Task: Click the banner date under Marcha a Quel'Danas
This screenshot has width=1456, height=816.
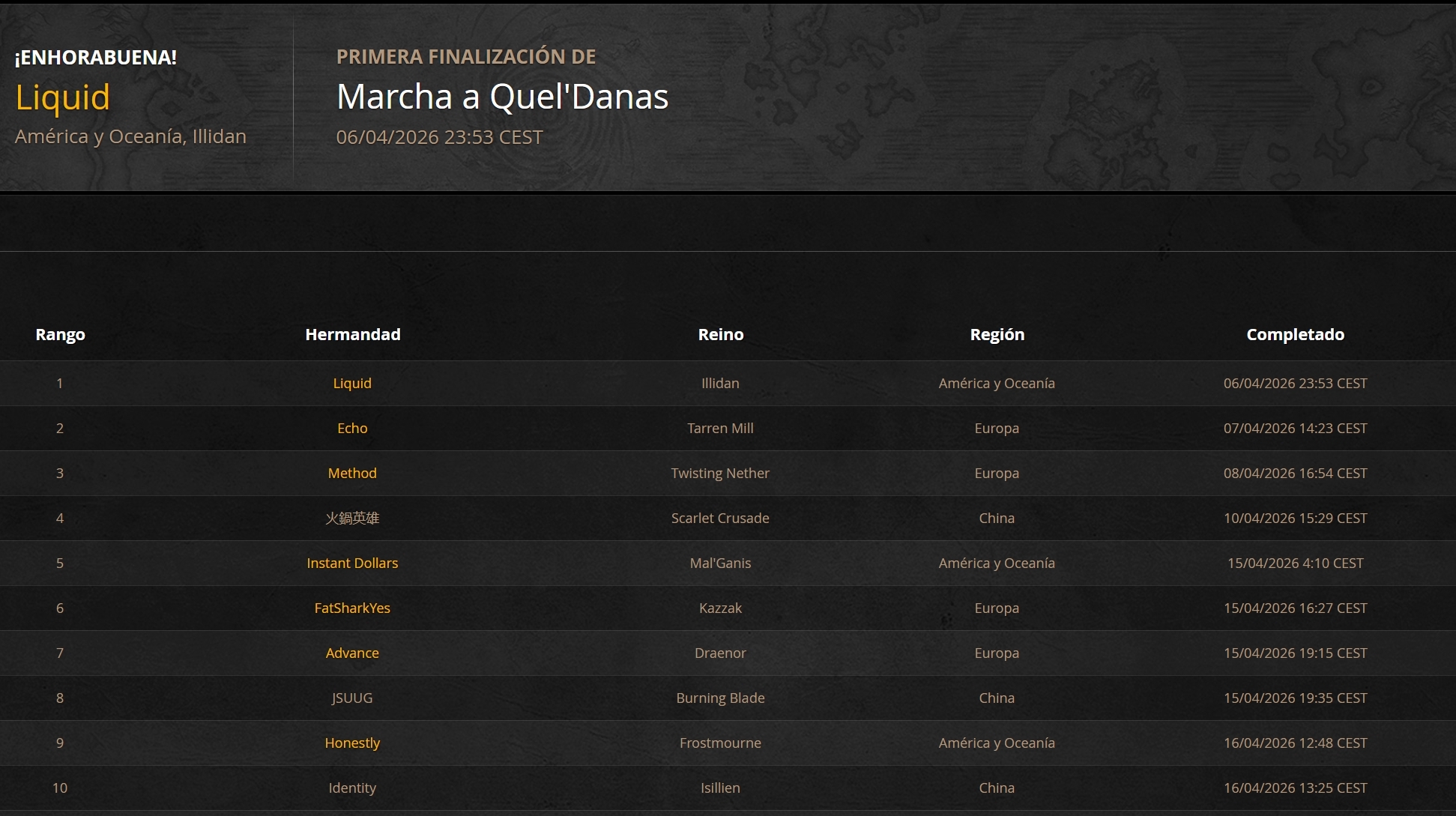Action: [439, 137]
